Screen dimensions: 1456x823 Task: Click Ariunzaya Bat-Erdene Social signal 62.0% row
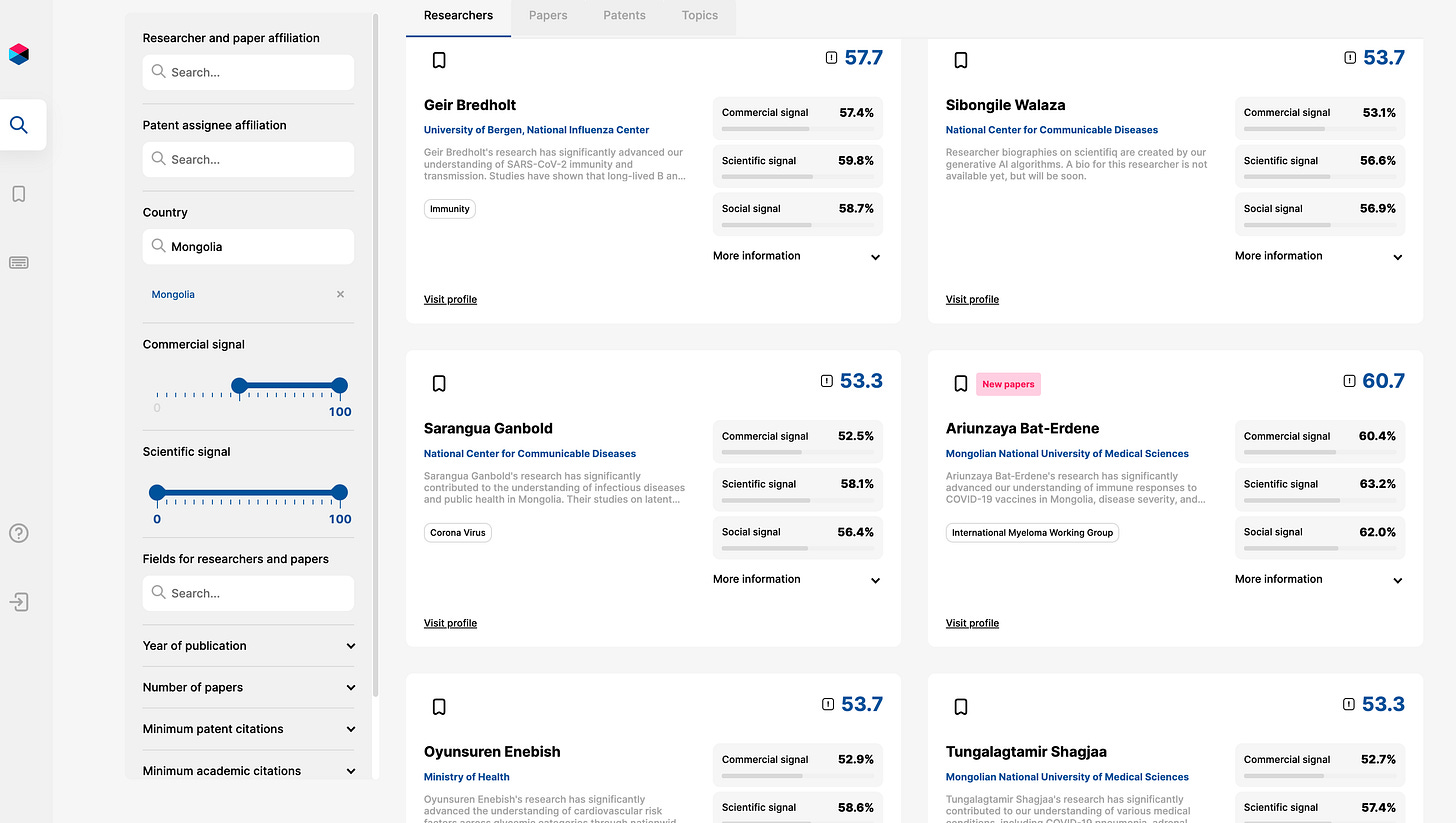[1320, 537]
